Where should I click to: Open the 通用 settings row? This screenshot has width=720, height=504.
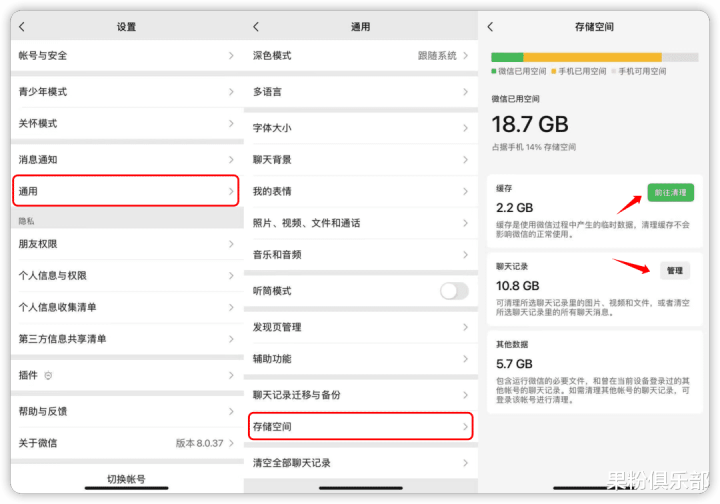[x=126, y=190]
